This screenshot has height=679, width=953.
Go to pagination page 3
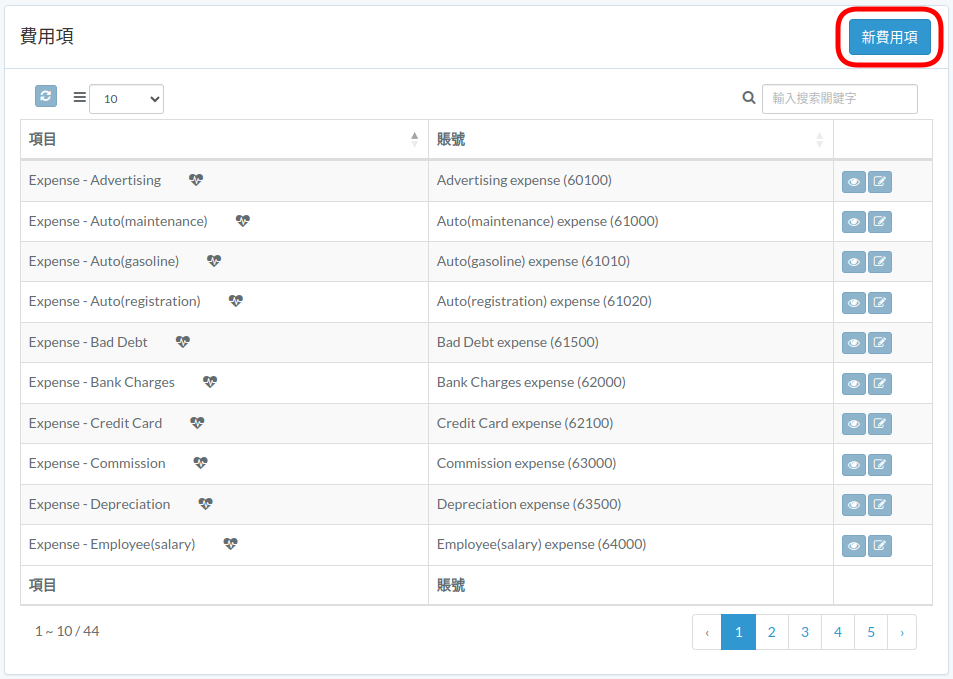click(x=805, y=632)
